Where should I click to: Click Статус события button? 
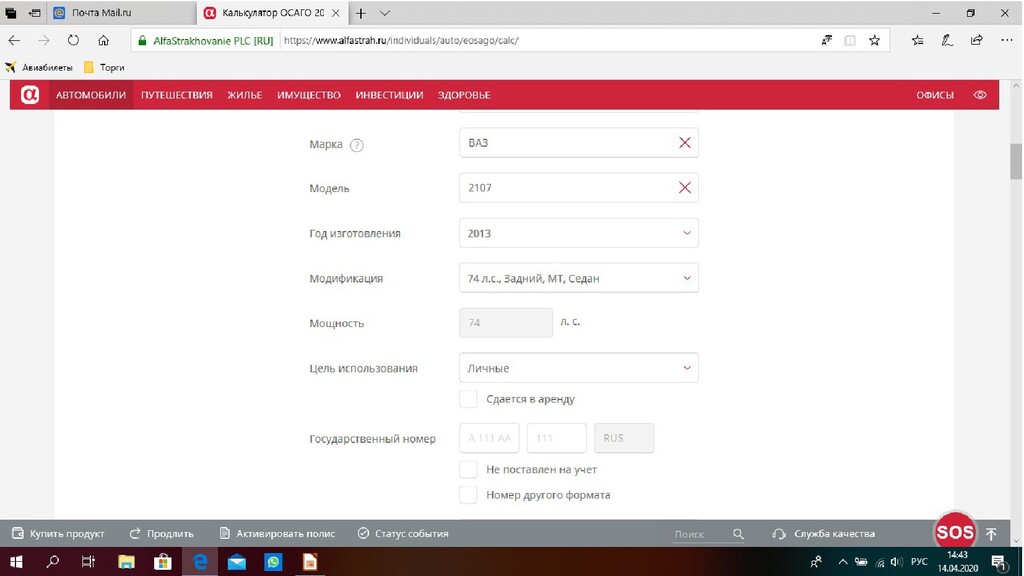[x=403, y=534]
